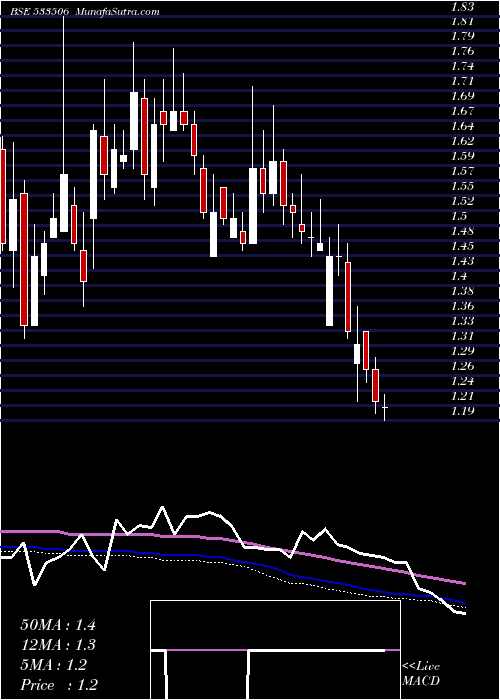
Task: Select the 1.21 price axis label
Action: pos(462,396)
